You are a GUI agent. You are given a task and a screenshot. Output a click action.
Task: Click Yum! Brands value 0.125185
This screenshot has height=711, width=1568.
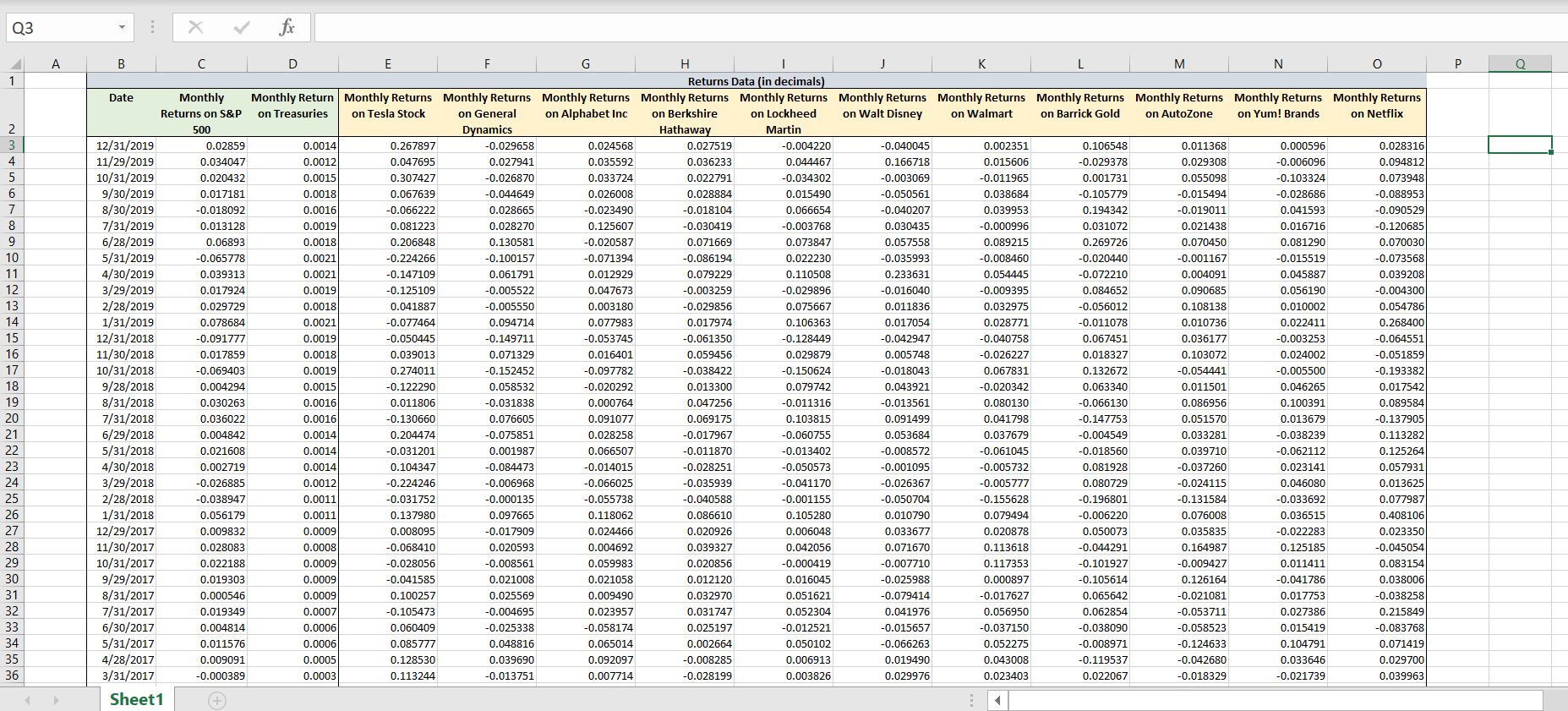click(x=1278, y=547)
